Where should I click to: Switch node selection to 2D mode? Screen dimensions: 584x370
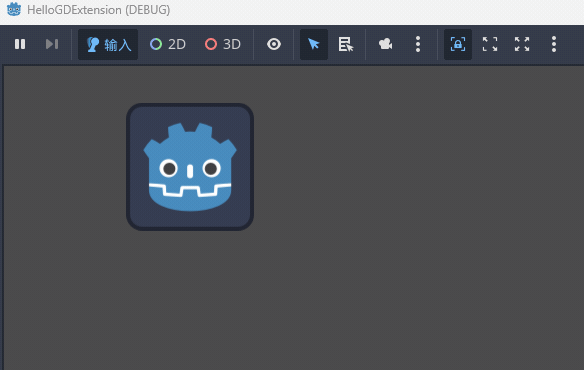(x=168, y=44)
